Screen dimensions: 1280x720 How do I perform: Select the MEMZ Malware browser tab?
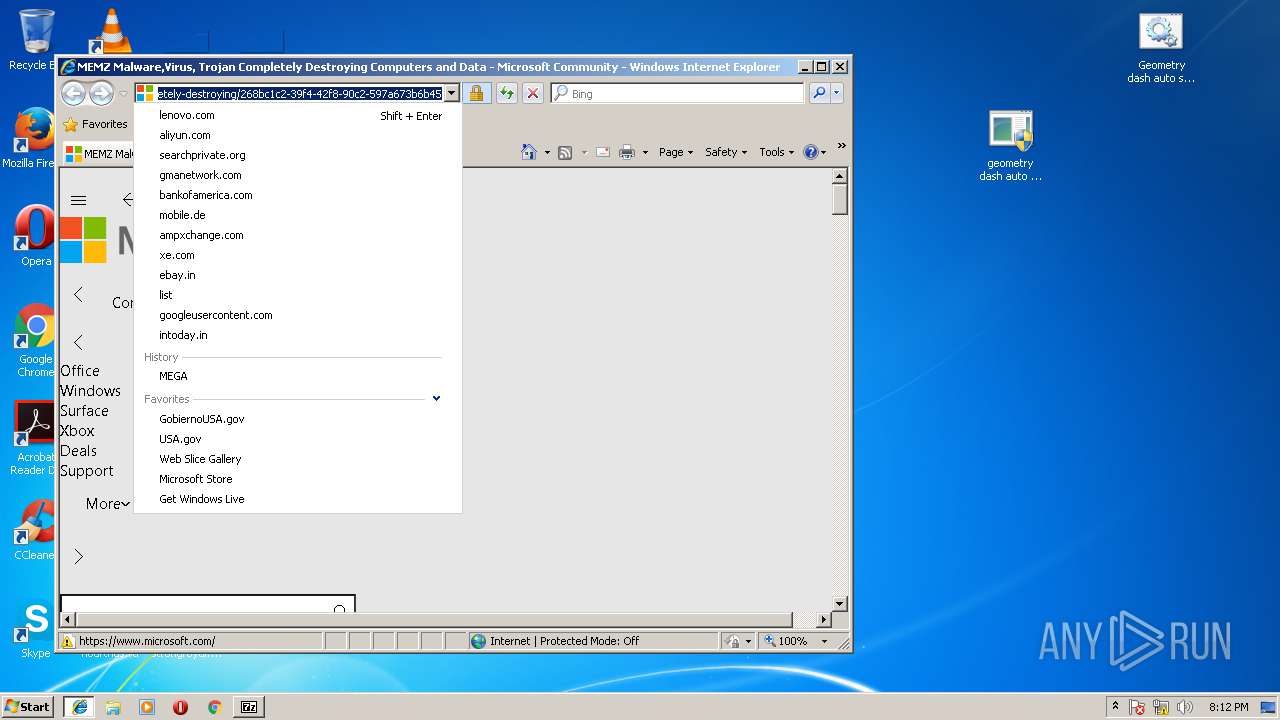pos(99,153)
